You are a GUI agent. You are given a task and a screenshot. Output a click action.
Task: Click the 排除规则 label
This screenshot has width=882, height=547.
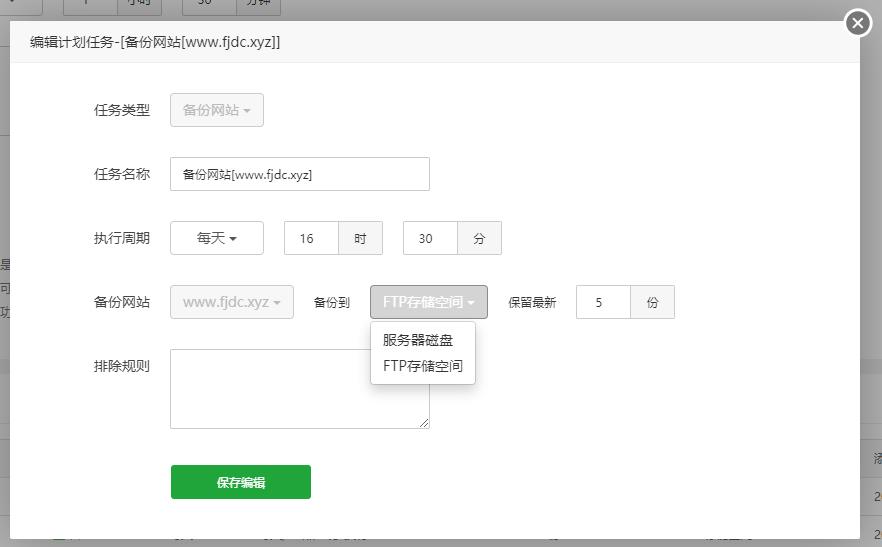click(x=122, y=367)
